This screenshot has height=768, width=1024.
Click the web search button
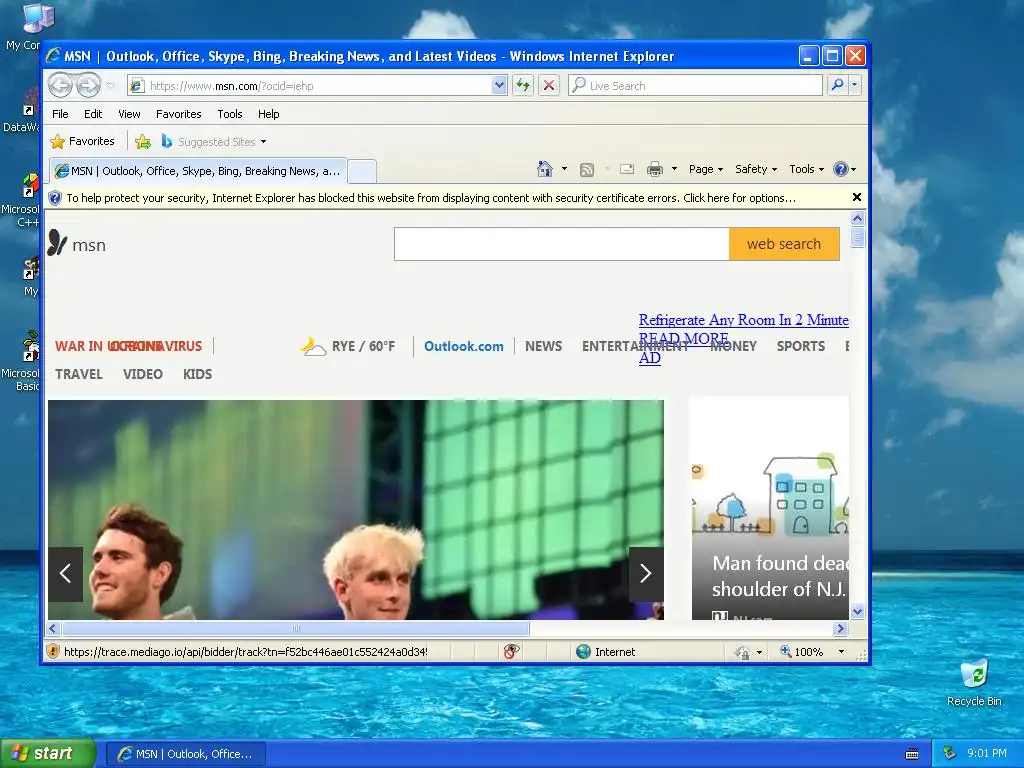pos(784,244)
